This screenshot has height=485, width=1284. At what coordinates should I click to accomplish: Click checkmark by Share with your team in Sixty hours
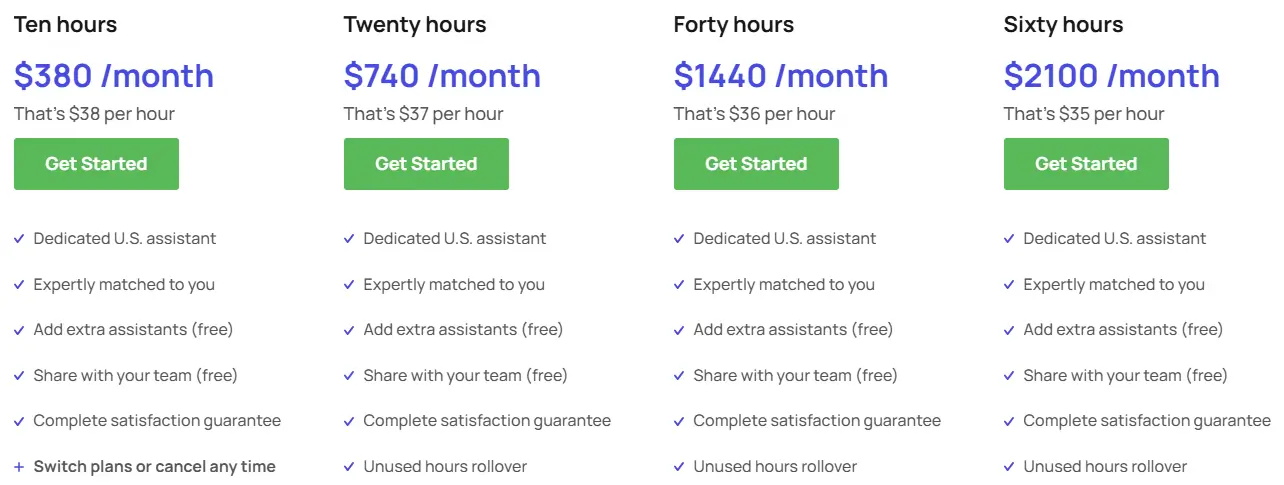1009,376
